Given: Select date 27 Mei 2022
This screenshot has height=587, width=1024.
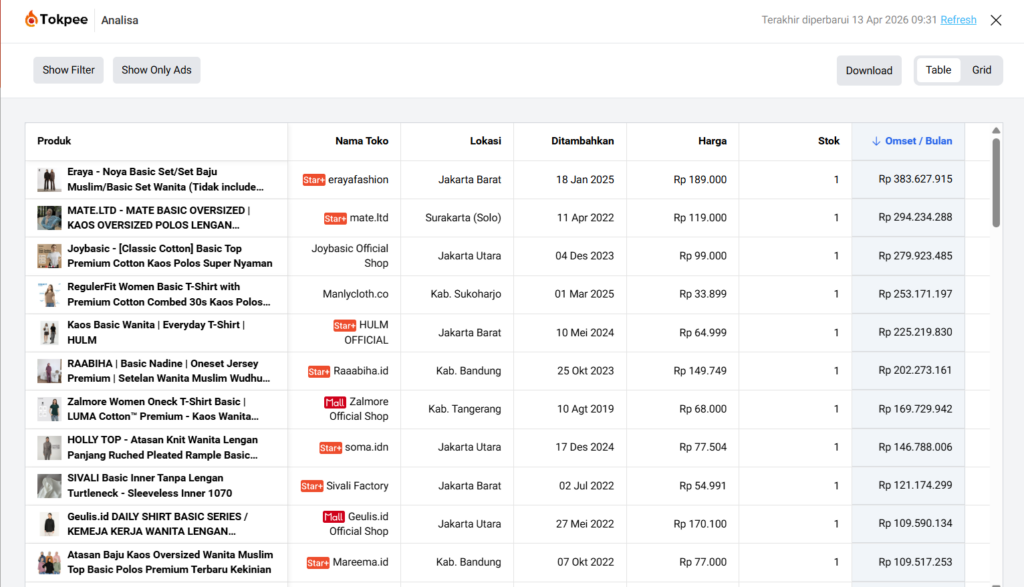Looking at the screenshot, I should (x=585, y=524).
